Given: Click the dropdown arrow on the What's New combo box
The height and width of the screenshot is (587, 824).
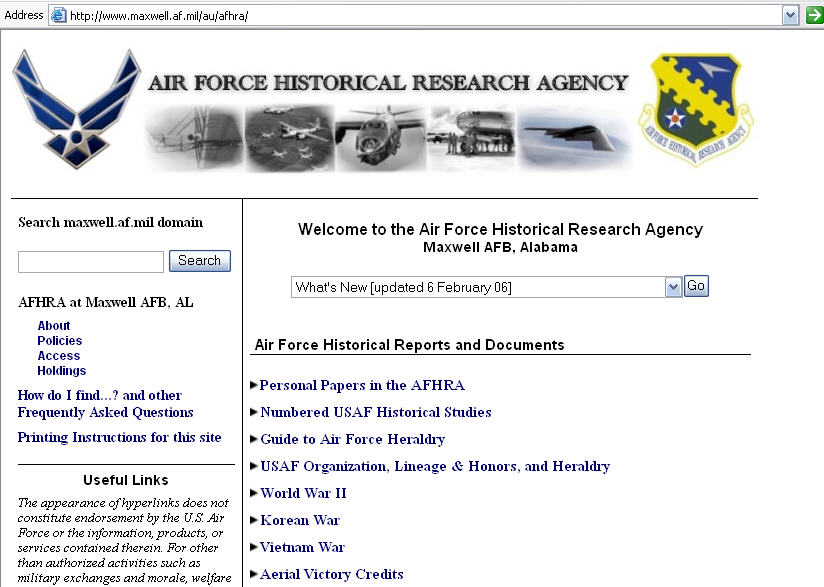Looking at the screenshot, I should 673,287.
